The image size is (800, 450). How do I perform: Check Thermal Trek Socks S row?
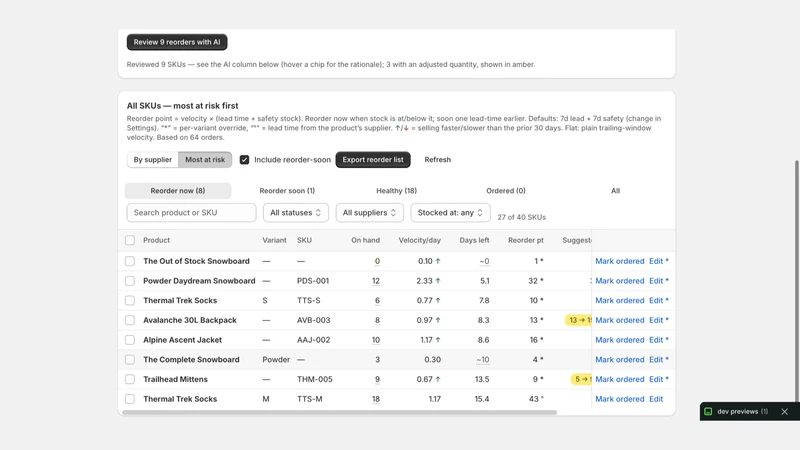[x=130, y=301]
